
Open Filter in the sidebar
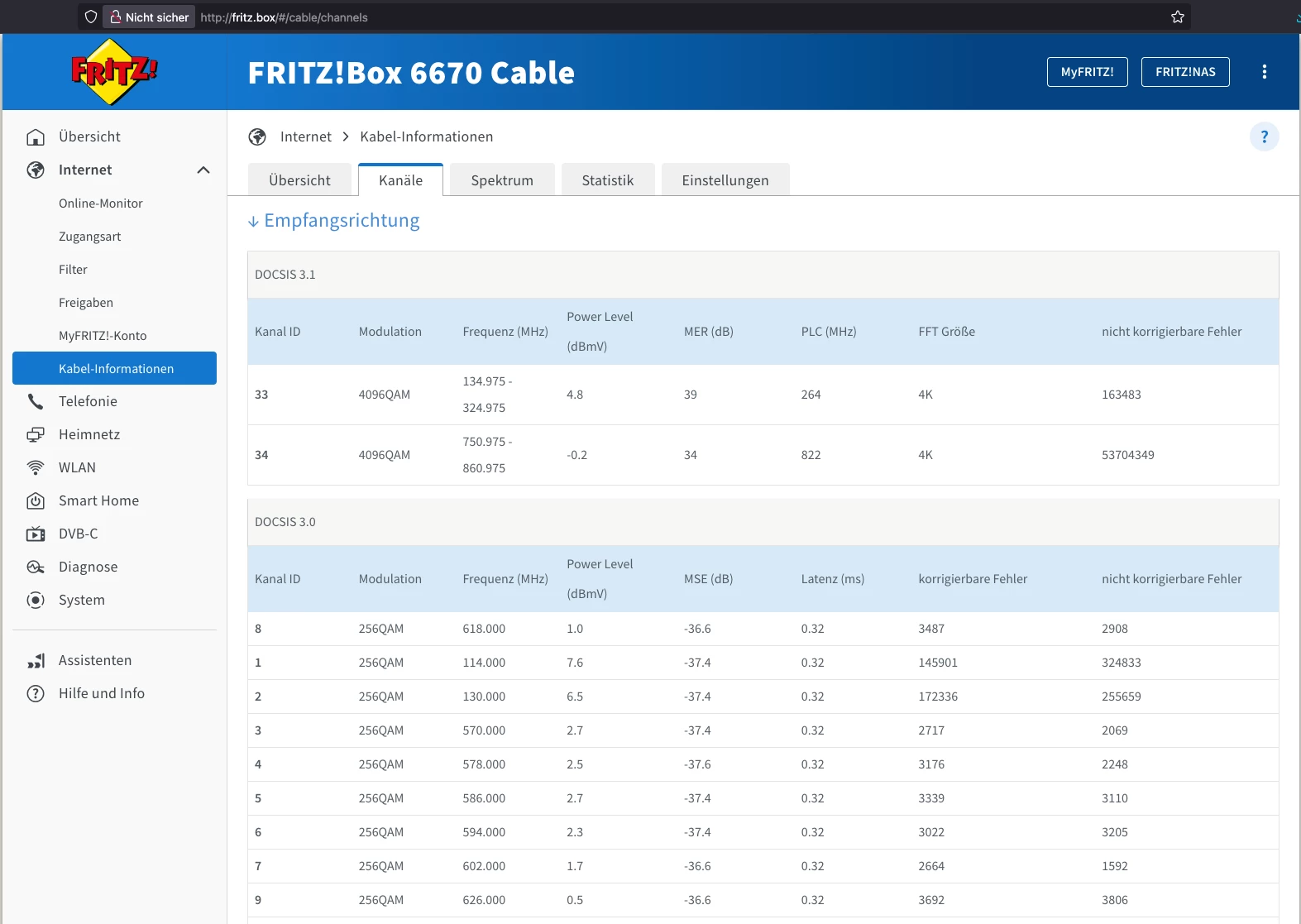[73, 270]
